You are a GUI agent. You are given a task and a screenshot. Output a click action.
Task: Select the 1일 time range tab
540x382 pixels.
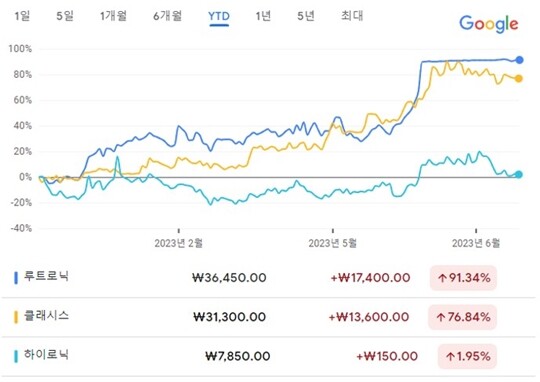coord(22,16)
